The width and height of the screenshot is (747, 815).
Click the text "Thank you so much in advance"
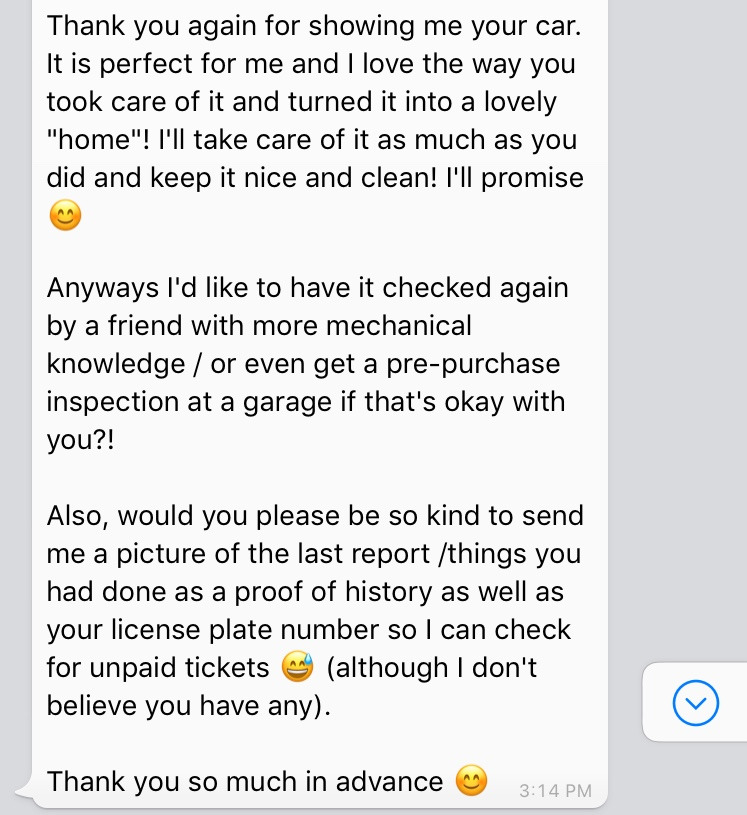(x=245, y=781)
